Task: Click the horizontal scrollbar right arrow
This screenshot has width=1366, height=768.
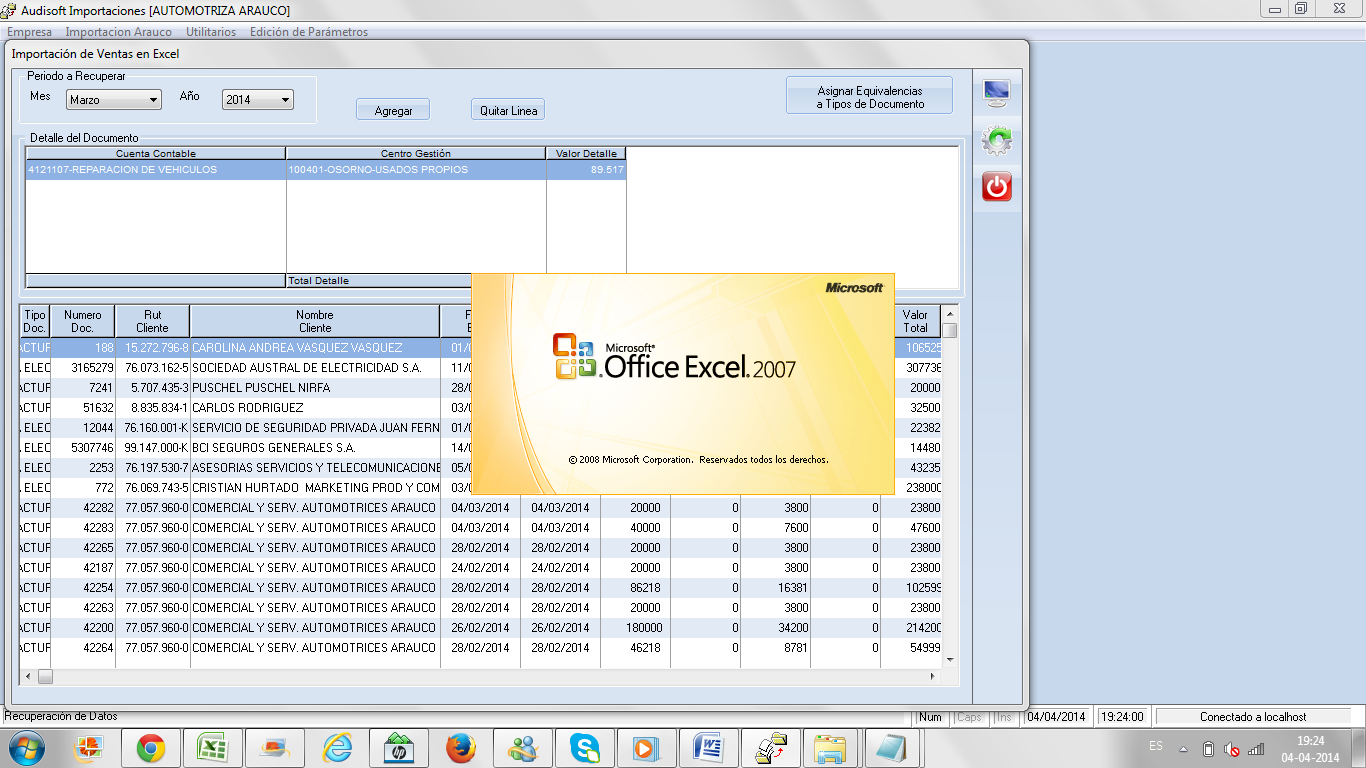Action: [933, 677]
